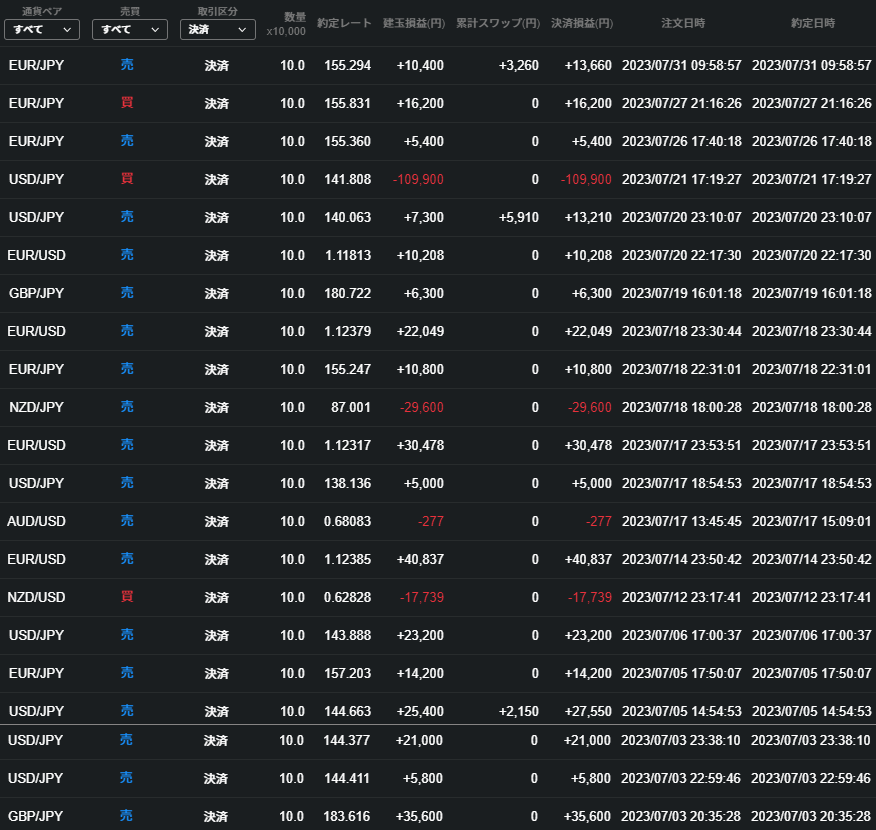876x830 pixels.
Task: Click the loss -29,600 in 決済損益 column
Action: [x=590, y=407]
